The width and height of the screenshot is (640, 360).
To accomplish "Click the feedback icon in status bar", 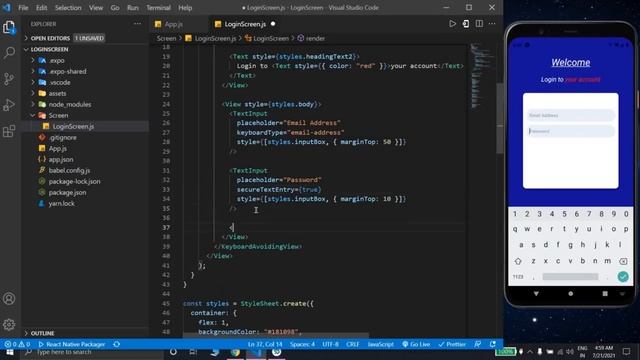I will (478, 344).
